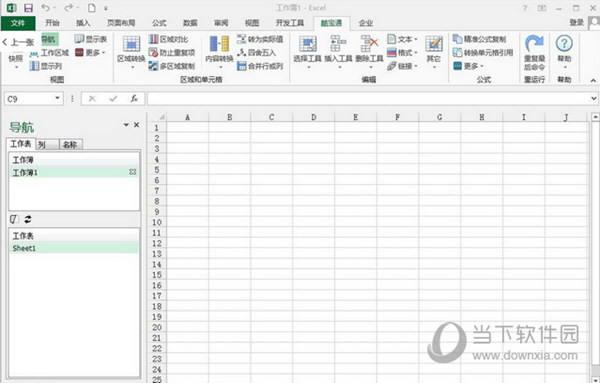
Task: Switch to the 插入 insert tab
Action: pos(83,23)
